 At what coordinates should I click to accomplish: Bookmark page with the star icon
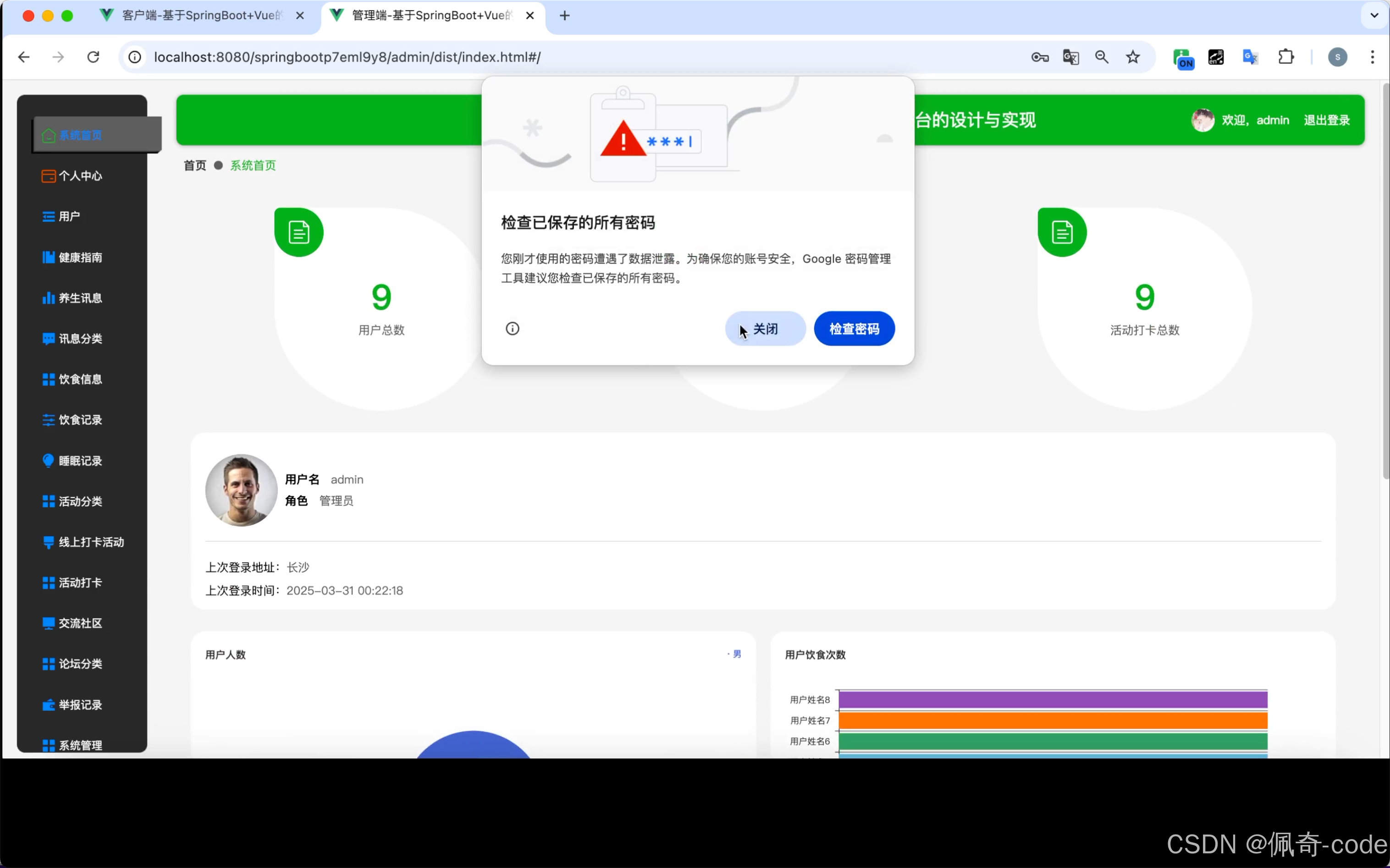pyautogui.click(x=1133, y=57)
